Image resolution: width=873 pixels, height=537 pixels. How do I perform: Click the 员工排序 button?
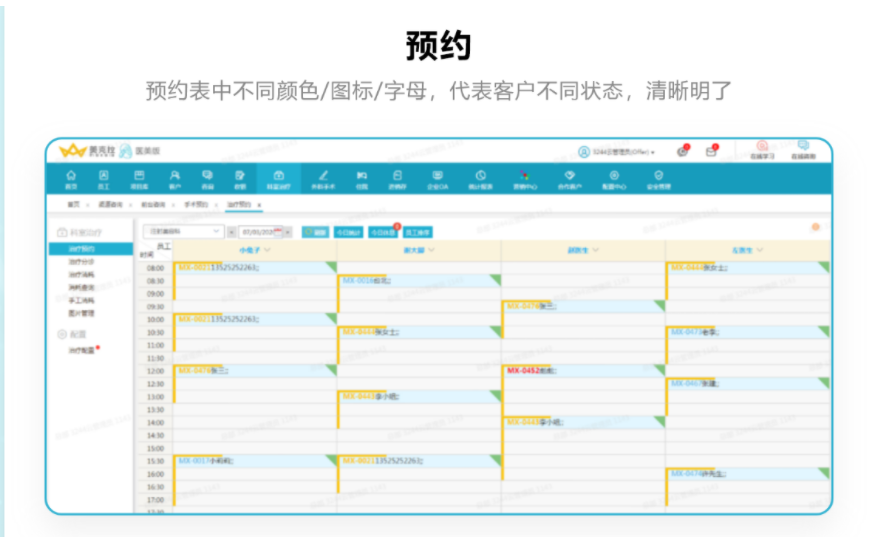click(x=418, y=232)
